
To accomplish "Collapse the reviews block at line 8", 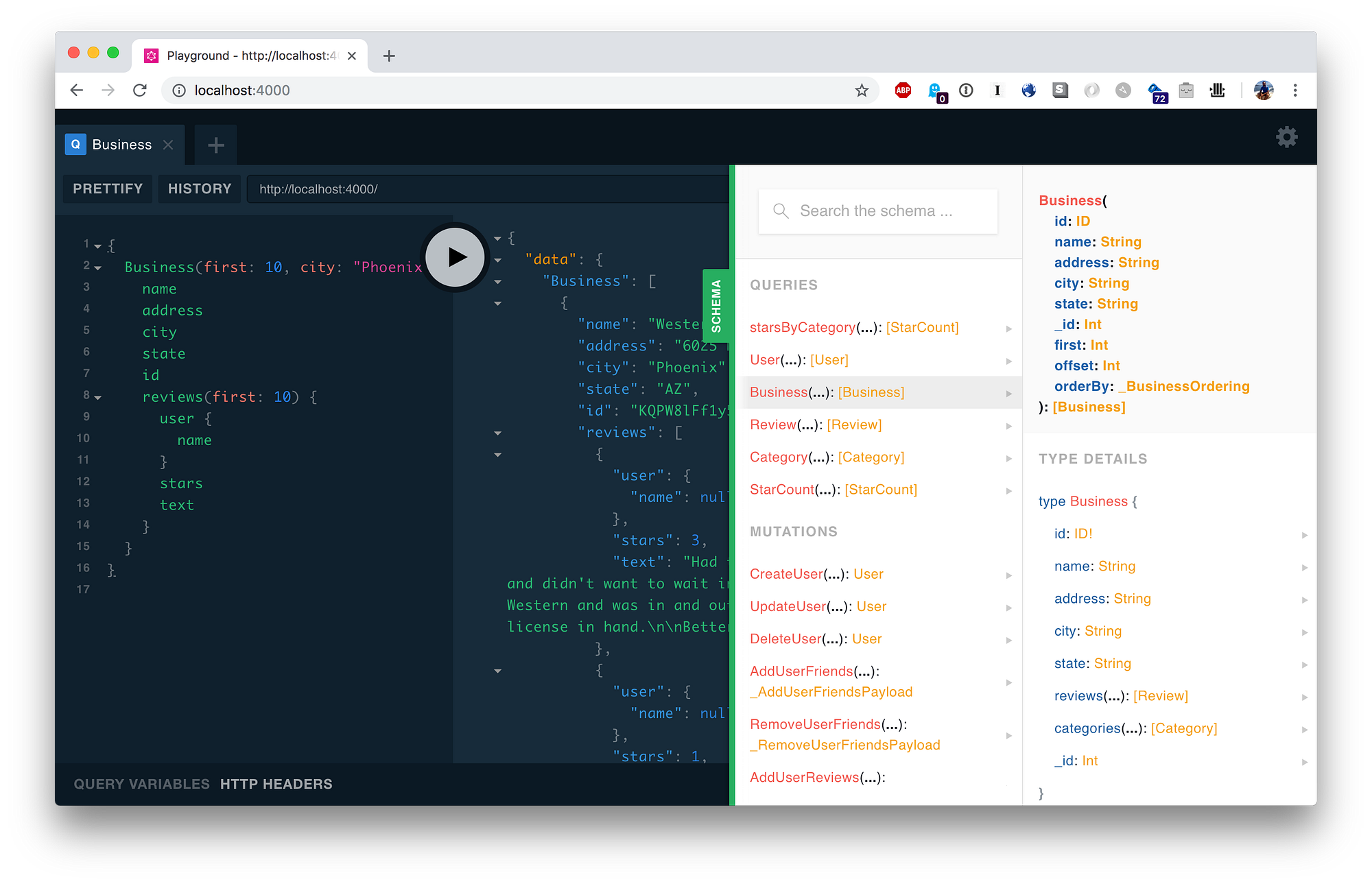I will (x=98, y=398).
